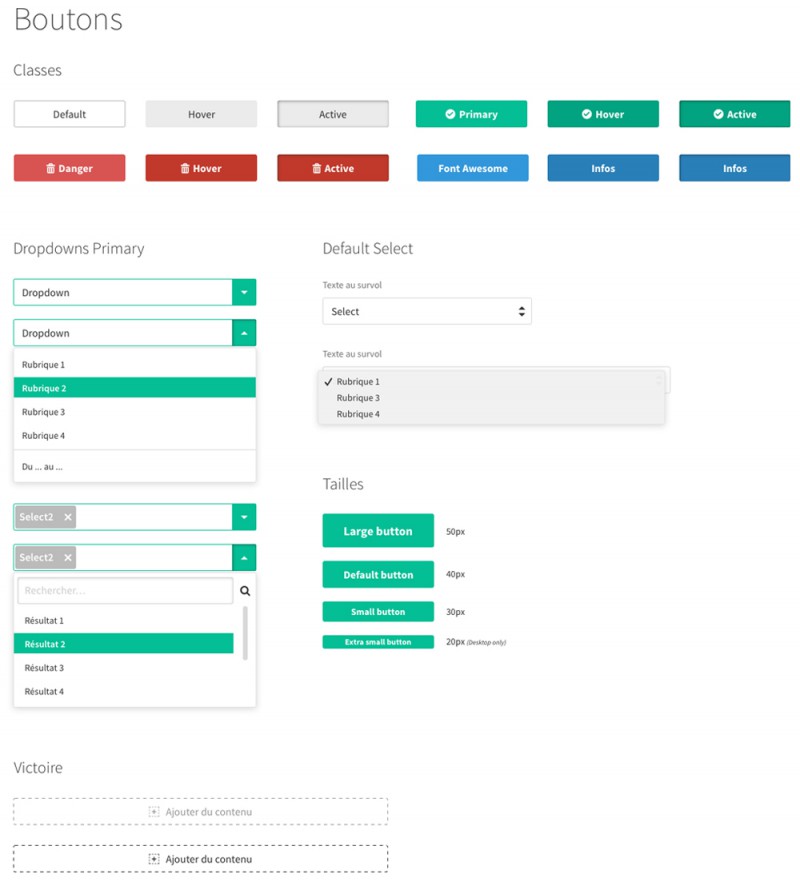
Task: Collapse the open Dropdown list with its up caret
Action: point(244,333)
